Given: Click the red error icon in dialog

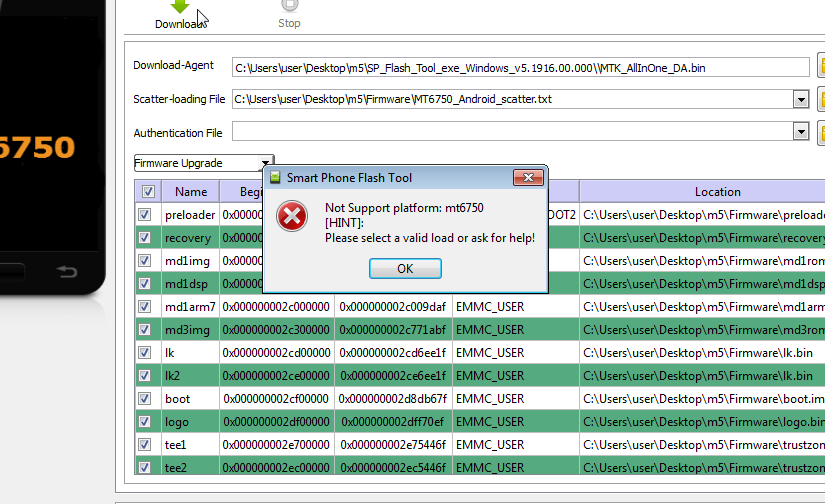Looking at the screenshot, I should [292, 217].
